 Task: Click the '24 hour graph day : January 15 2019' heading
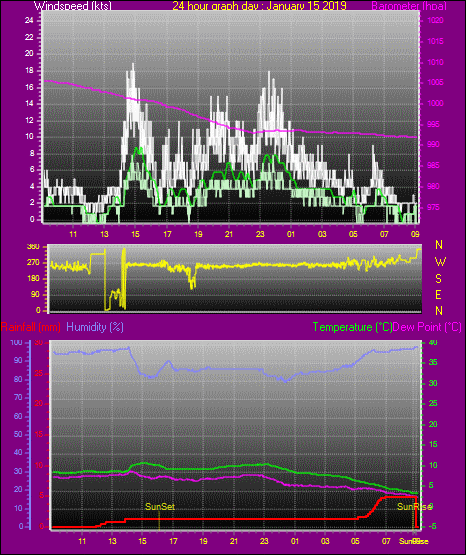(x=259, y=5)
